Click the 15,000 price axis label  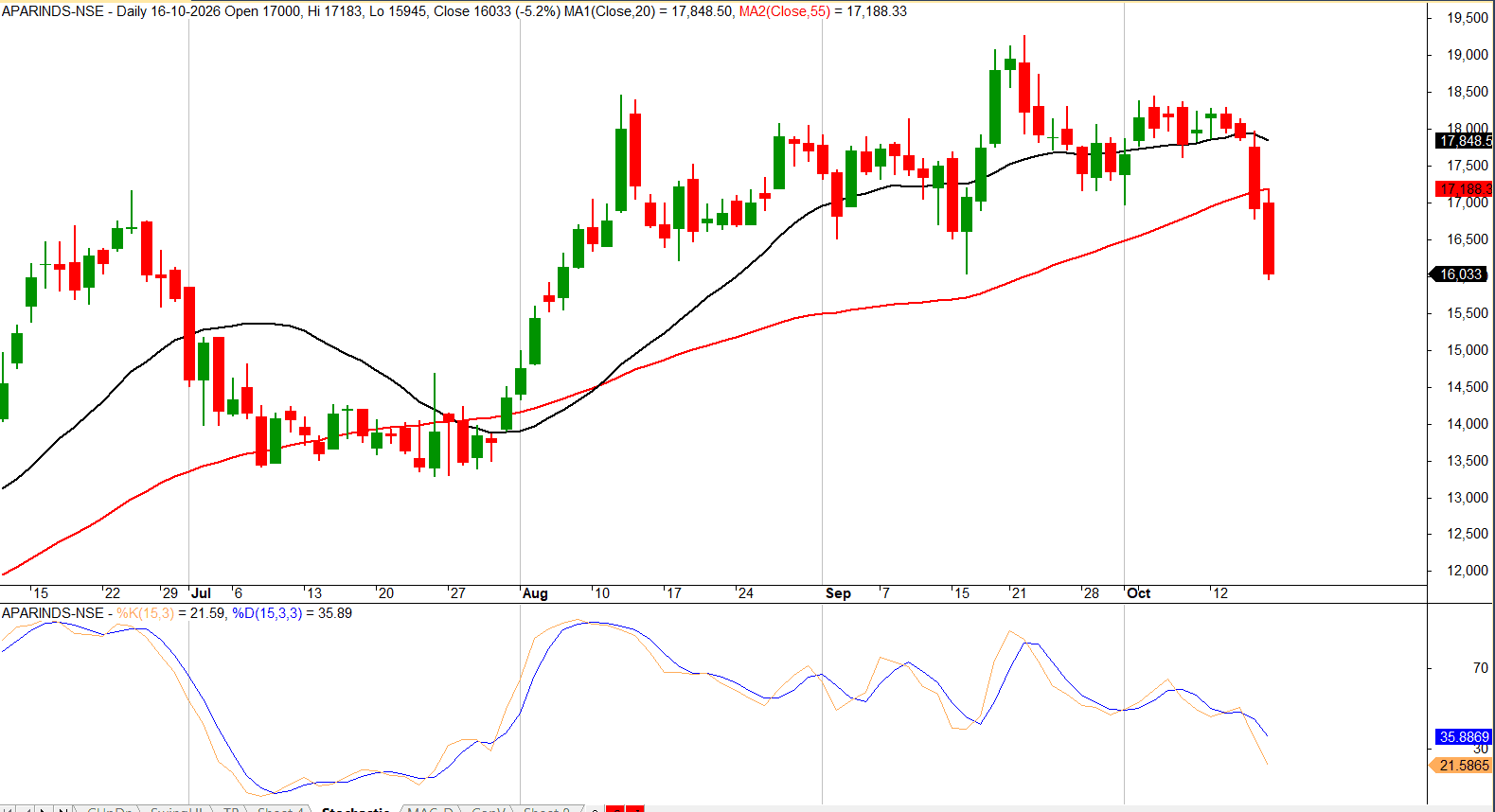click(1468, 350)
